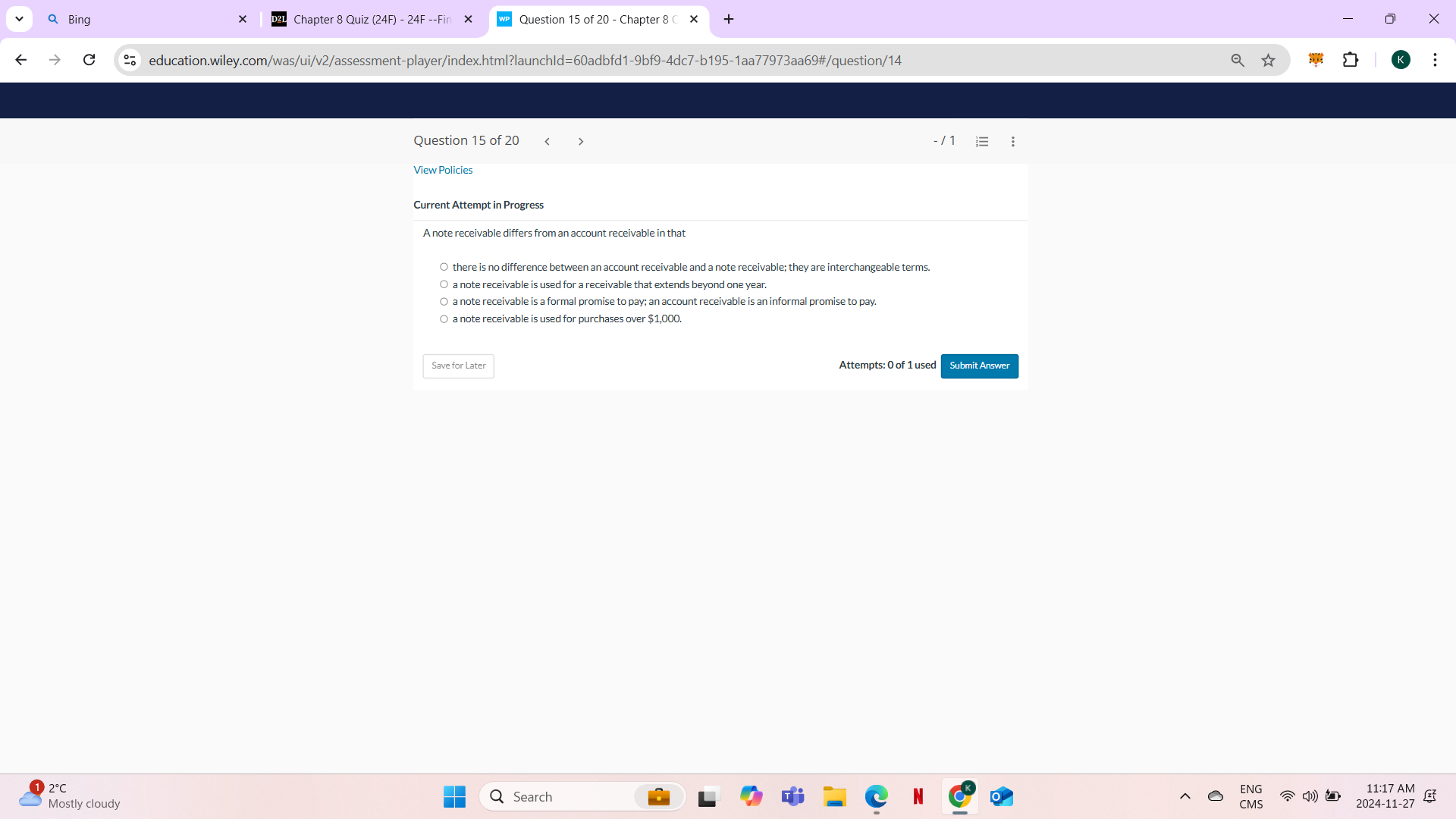Screen dimensions: 1456x819
Task: Open the browser Extensions icon
Action: click(x=1352, y=60)
